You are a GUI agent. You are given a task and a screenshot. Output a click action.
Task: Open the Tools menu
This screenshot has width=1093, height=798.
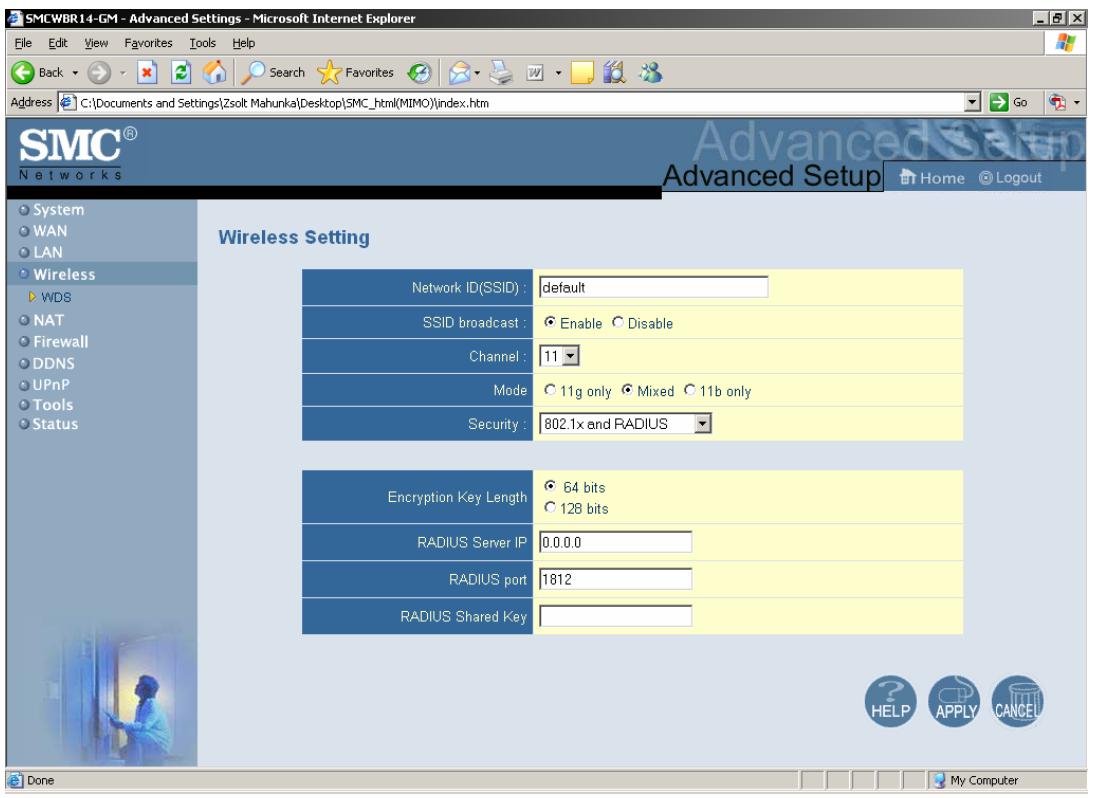203,43
